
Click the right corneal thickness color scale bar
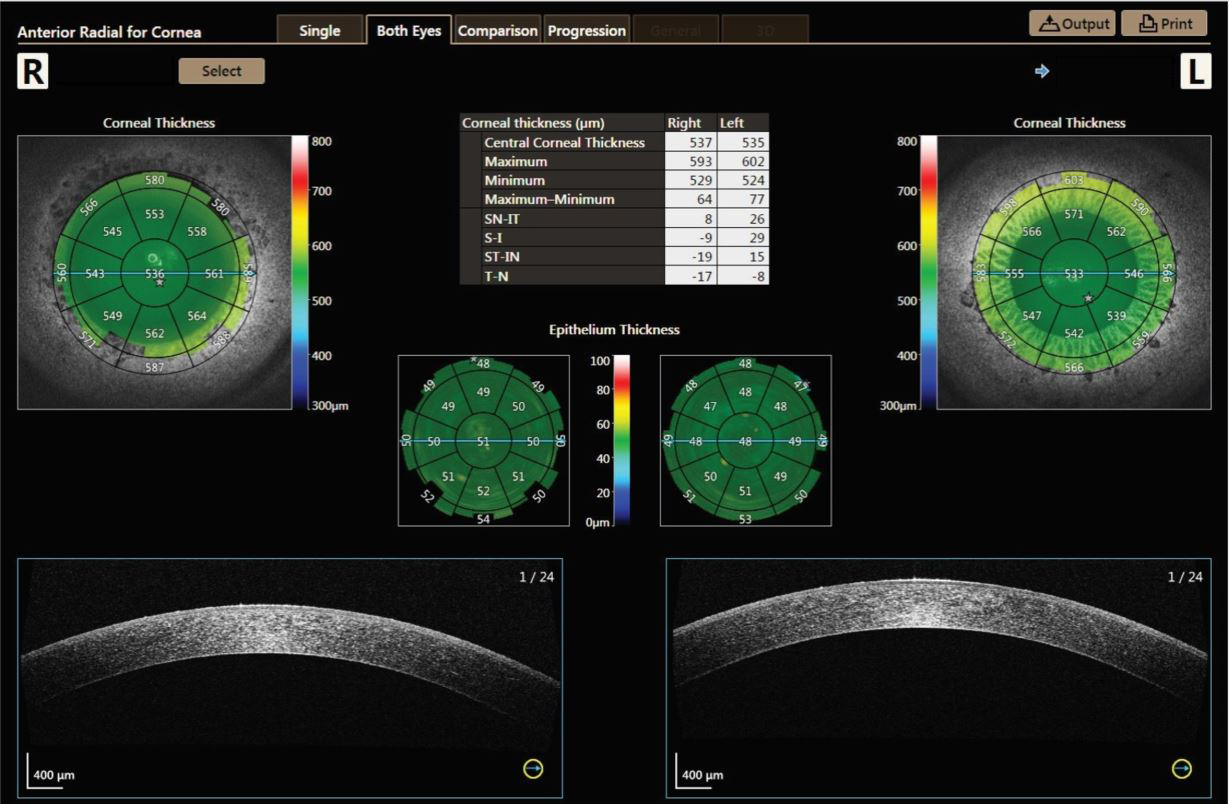tap(301, 272)
